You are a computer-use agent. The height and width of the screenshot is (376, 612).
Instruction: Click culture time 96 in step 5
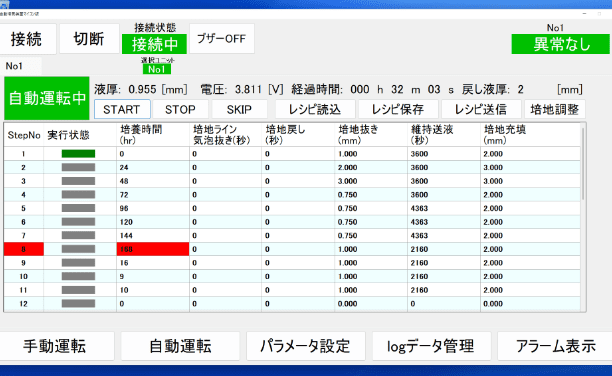153,208
